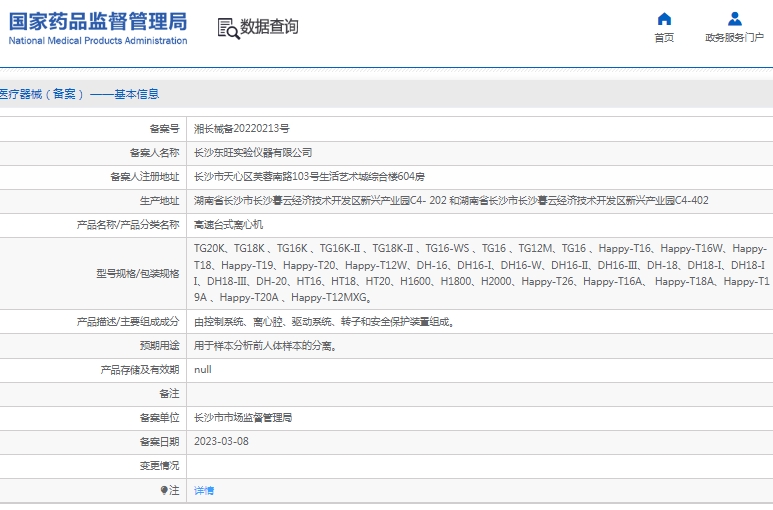Click the 备注 row label
The height and width of the screenshot is (510, 773).
point(170,394)
